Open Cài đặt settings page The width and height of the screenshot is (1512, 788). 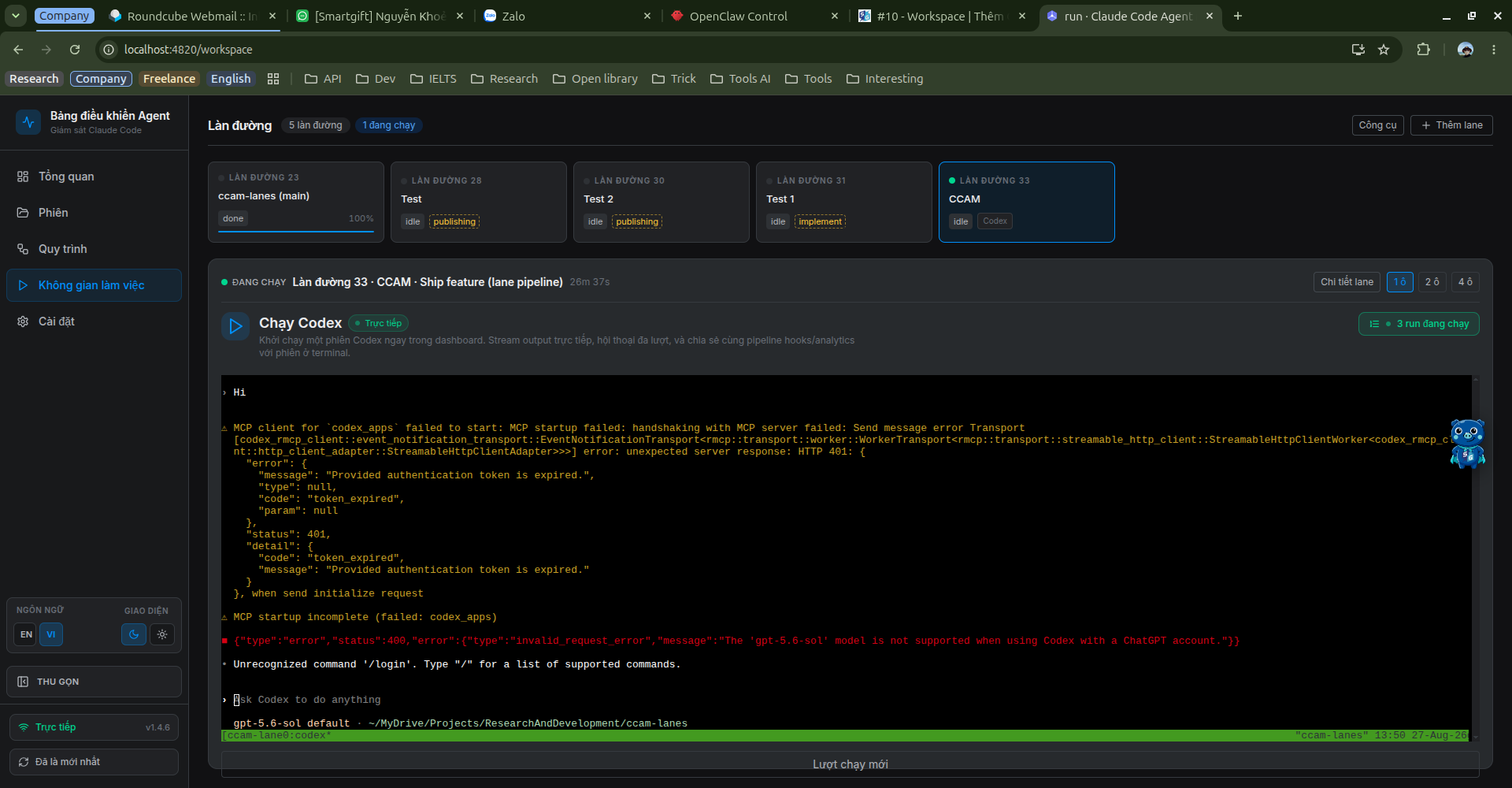tap(94, 322)
